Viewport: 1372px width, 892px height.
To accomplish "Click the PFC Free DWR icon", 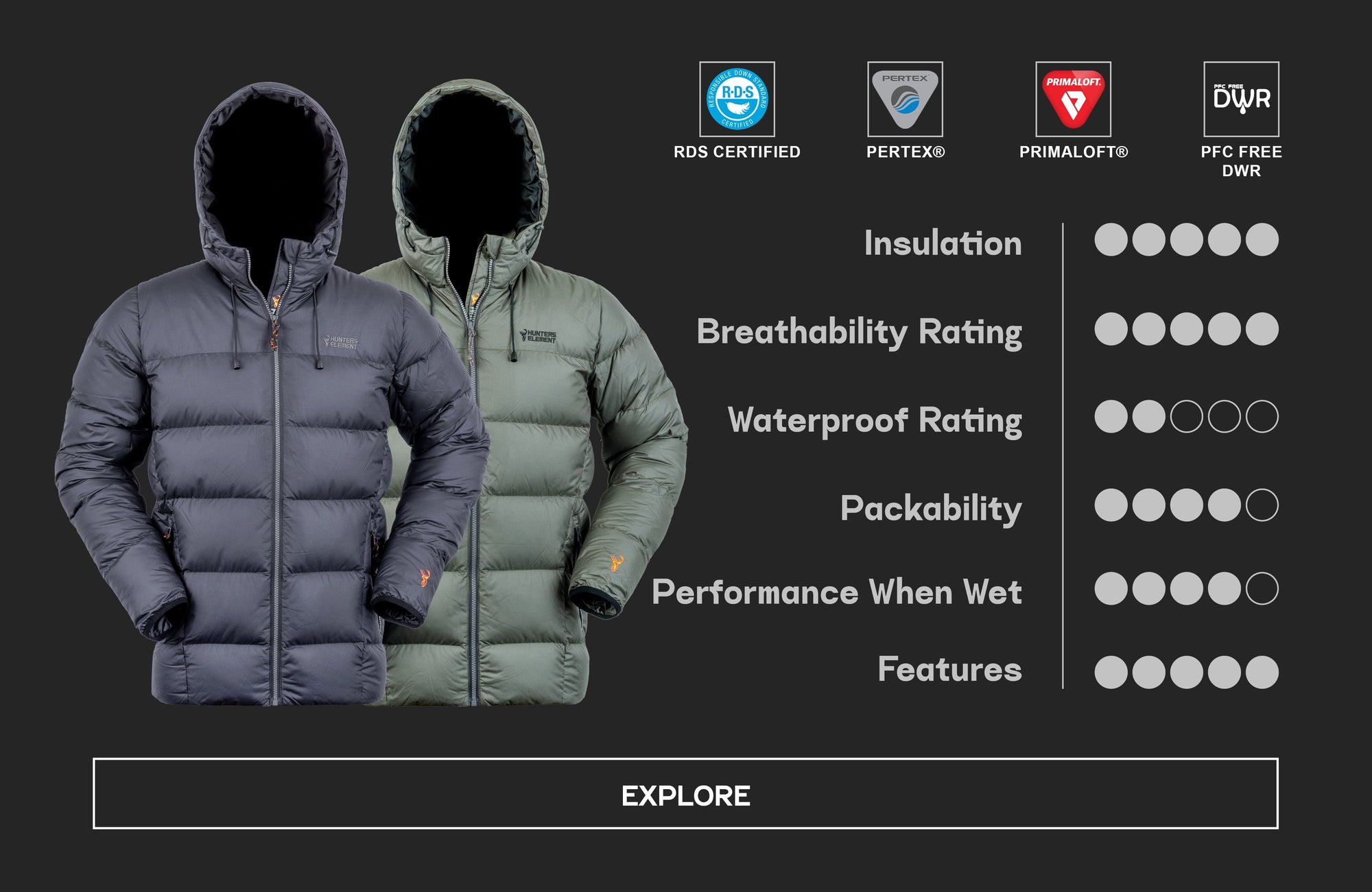I will (1241, 99).
